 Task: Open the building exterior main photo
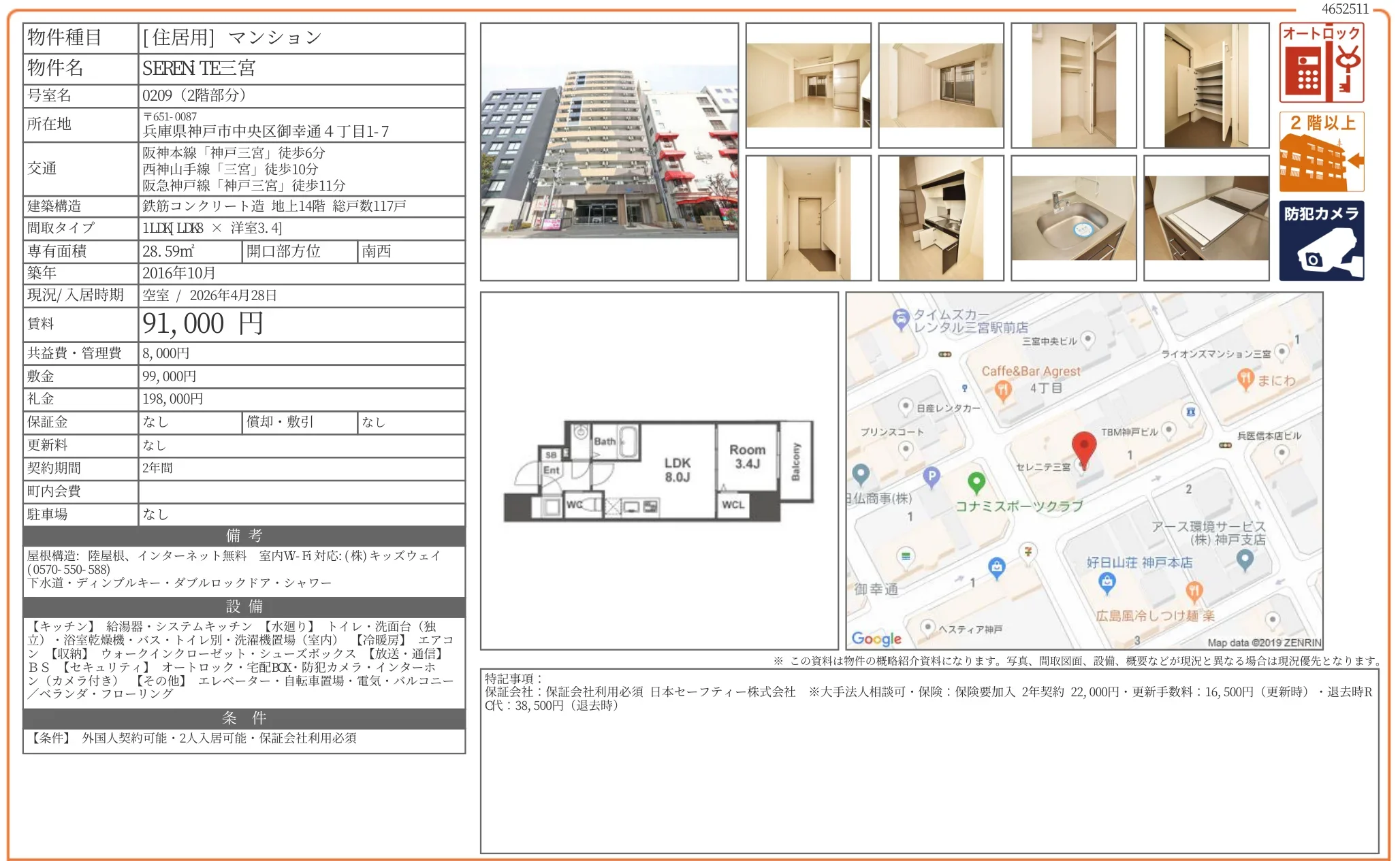[x=609, y=152]
